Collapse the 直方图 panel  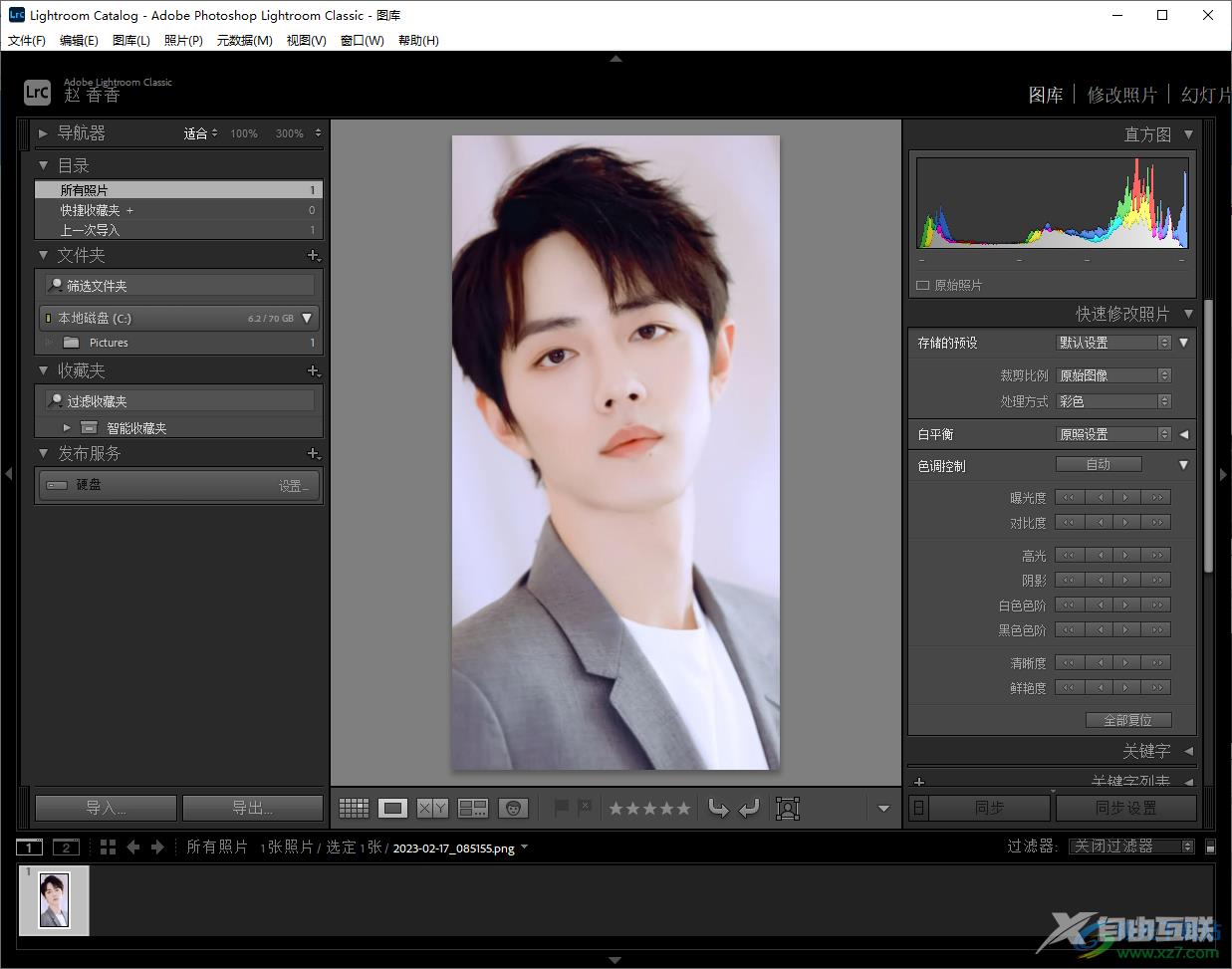(1188, 134)
